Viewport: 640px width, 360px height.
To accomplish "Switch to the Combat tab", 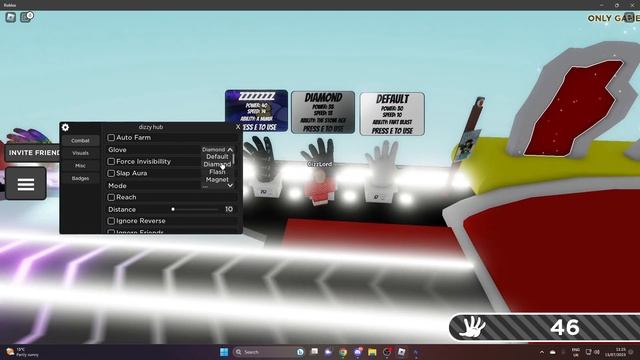I will [x=80, y=140].
